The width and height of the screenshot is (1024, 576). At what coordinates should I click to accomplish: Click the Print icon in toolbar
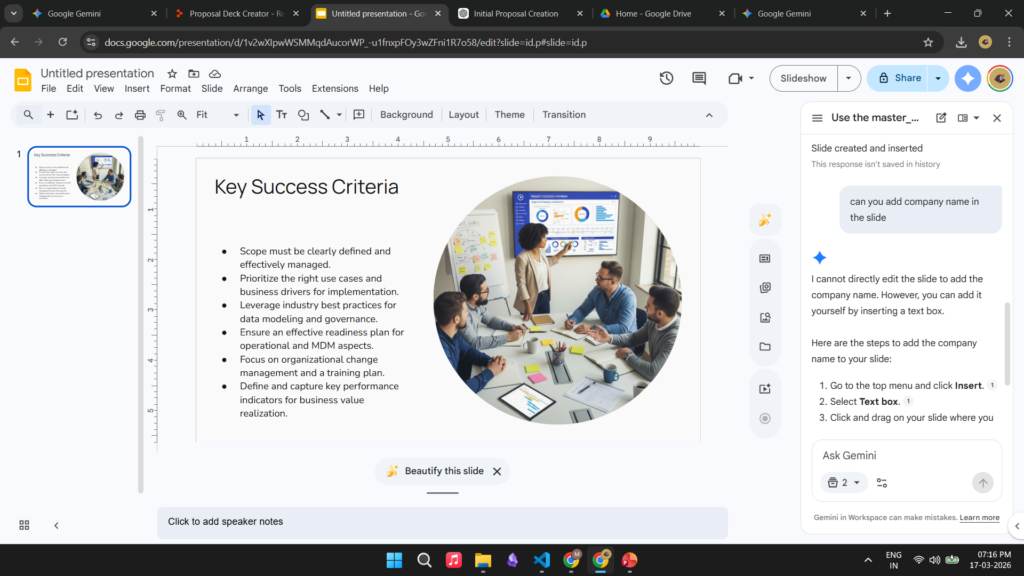[140, 115]
